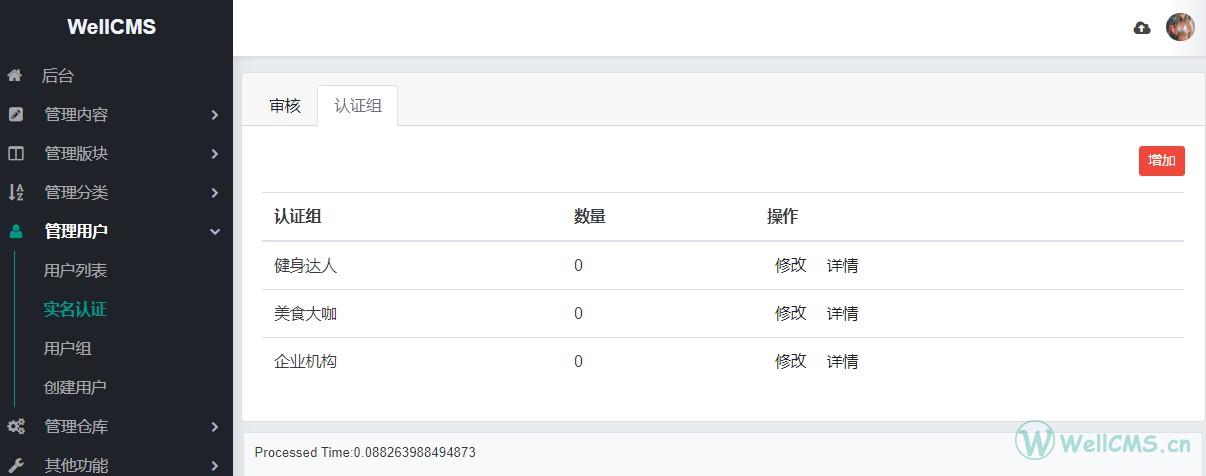Screen dimensions: 1206x476
Task: Click the user icon for 管理用户
Action: point(15,231)
